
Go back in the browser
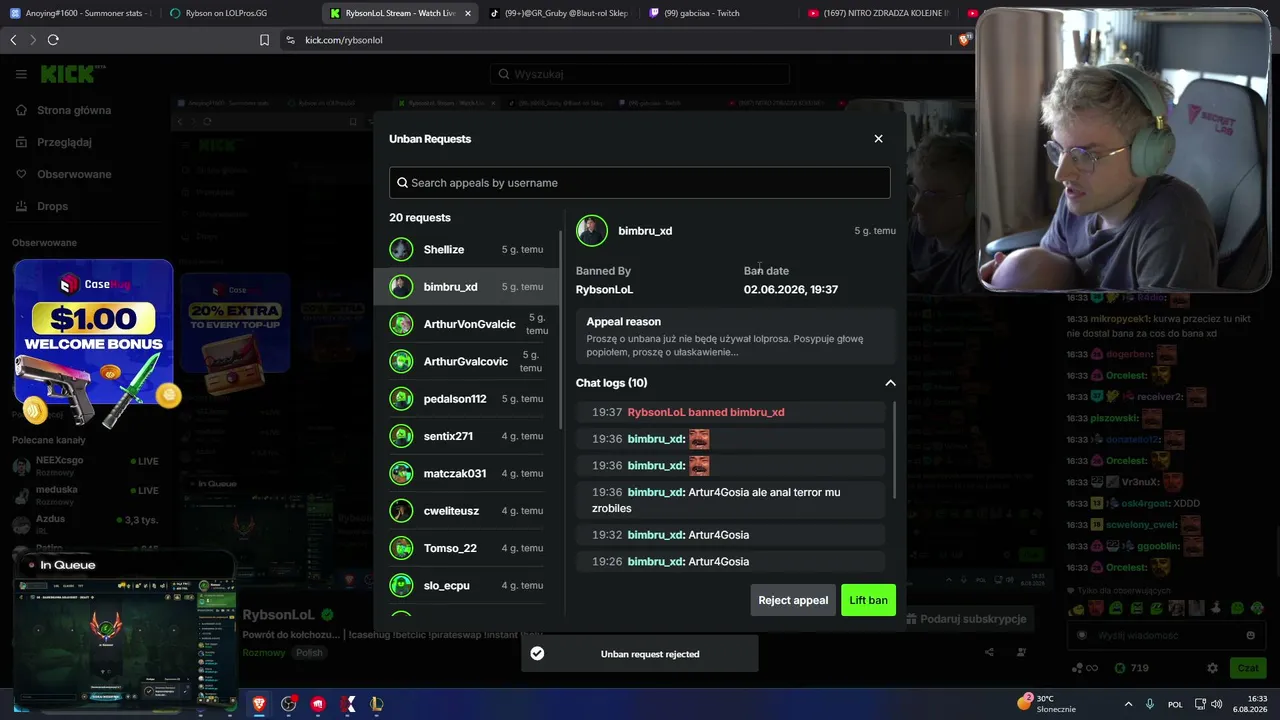(x=14, y=40)
